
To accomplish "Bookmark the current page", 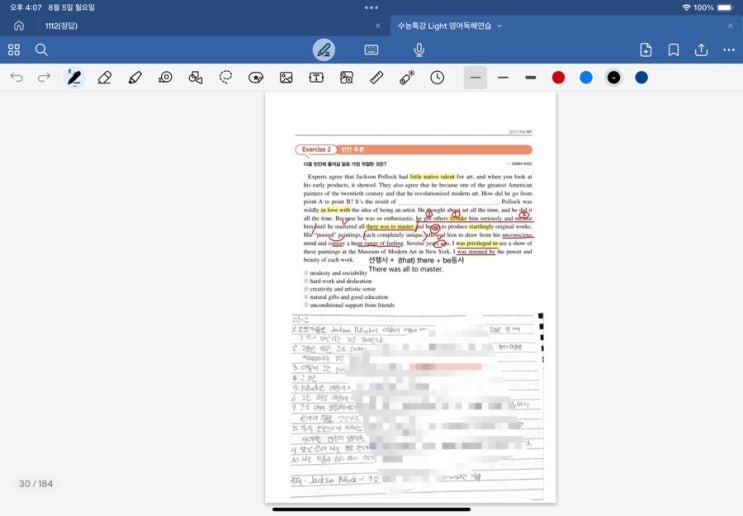I will 673,50.
